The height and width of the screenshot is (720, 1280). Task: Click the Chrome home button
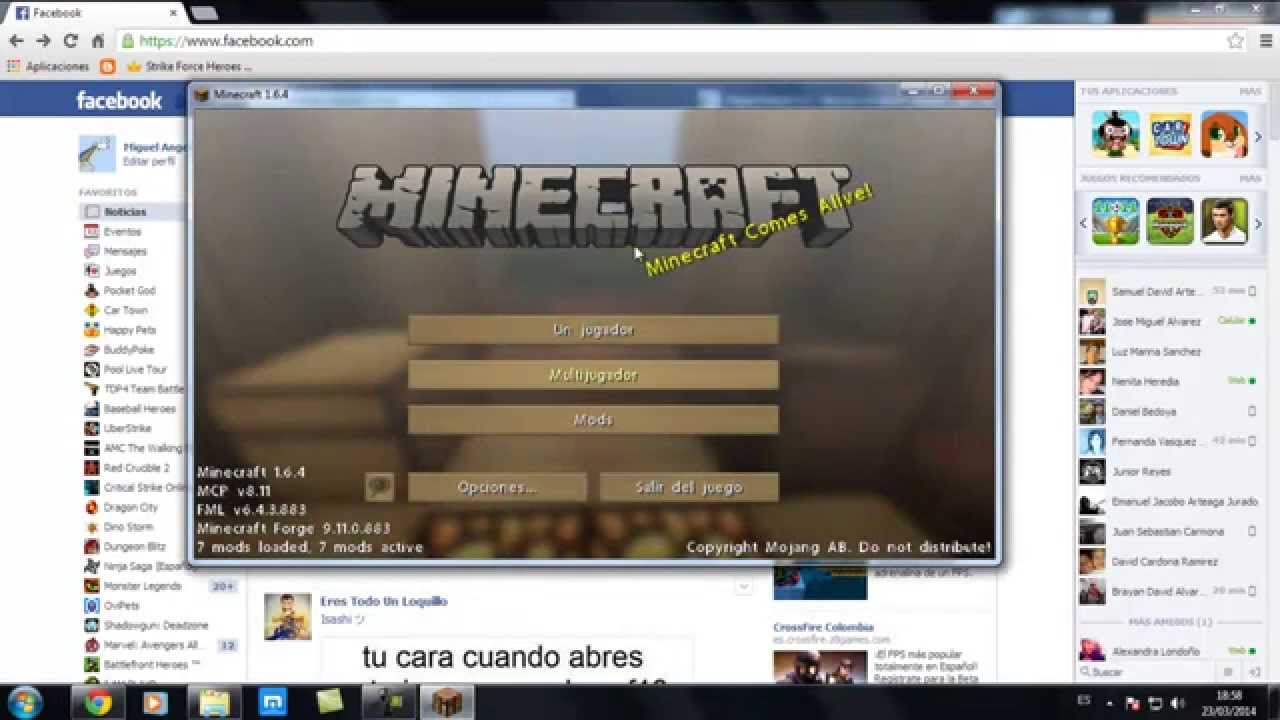pyautogui.click(x=97, y=41)
